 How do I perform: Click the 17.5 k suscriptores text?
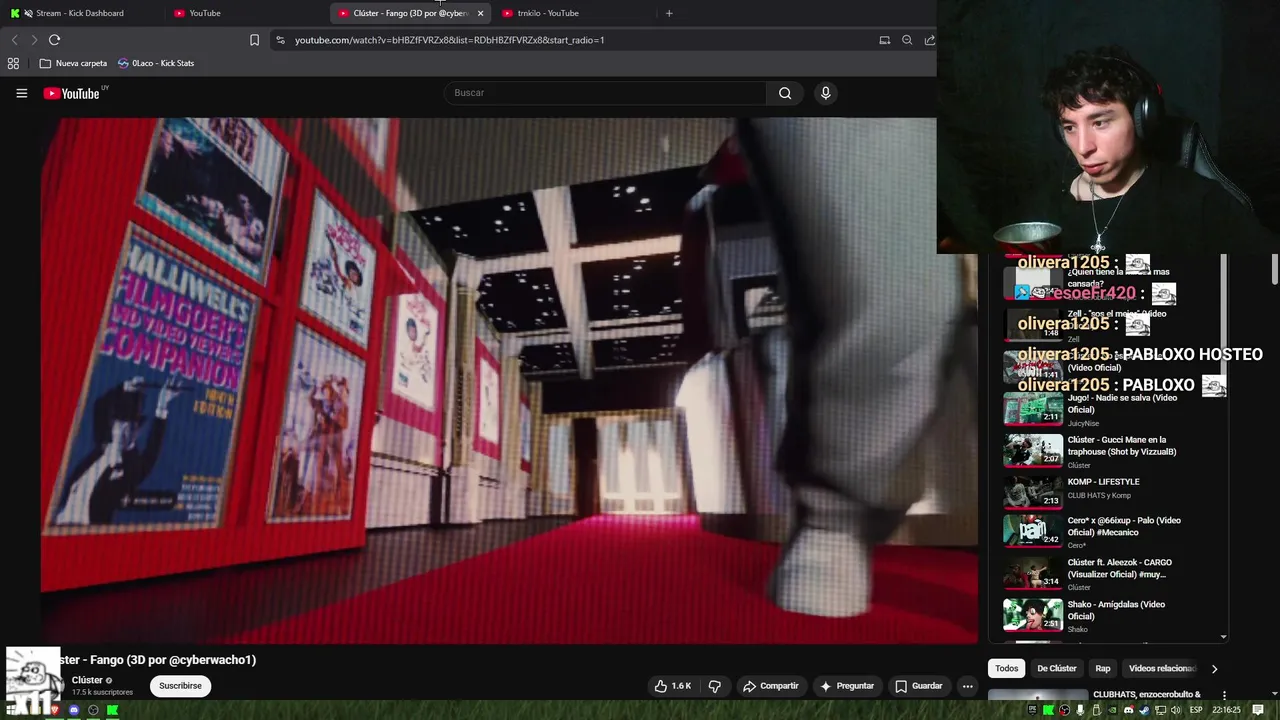point(102,692)
